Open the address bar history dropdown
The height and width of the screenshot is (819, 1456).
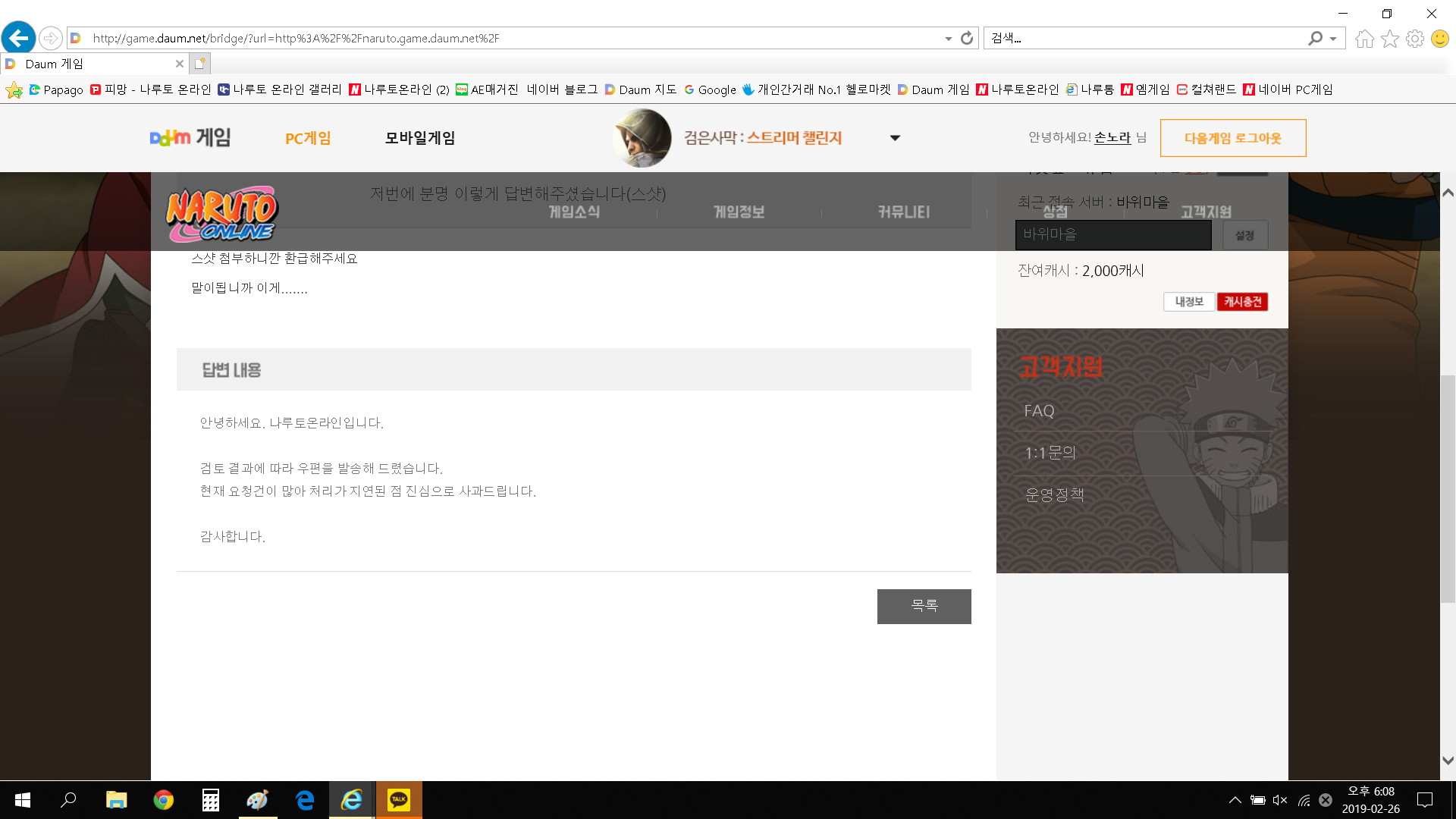[948, 39]
